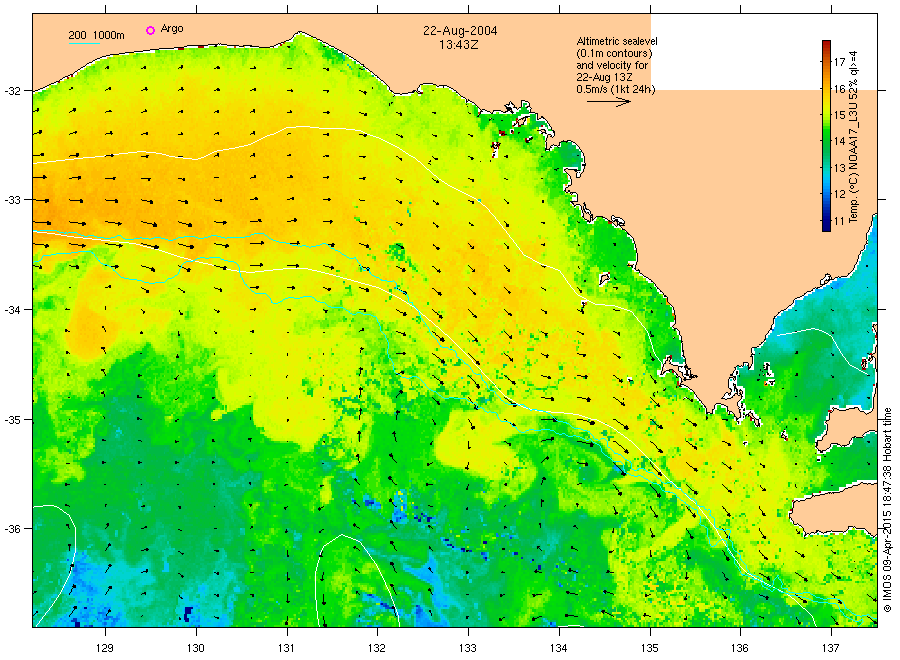The width and height of the screenshot is (900, 660).
Task: Click the latitude axis label -35
Action: 12,420
